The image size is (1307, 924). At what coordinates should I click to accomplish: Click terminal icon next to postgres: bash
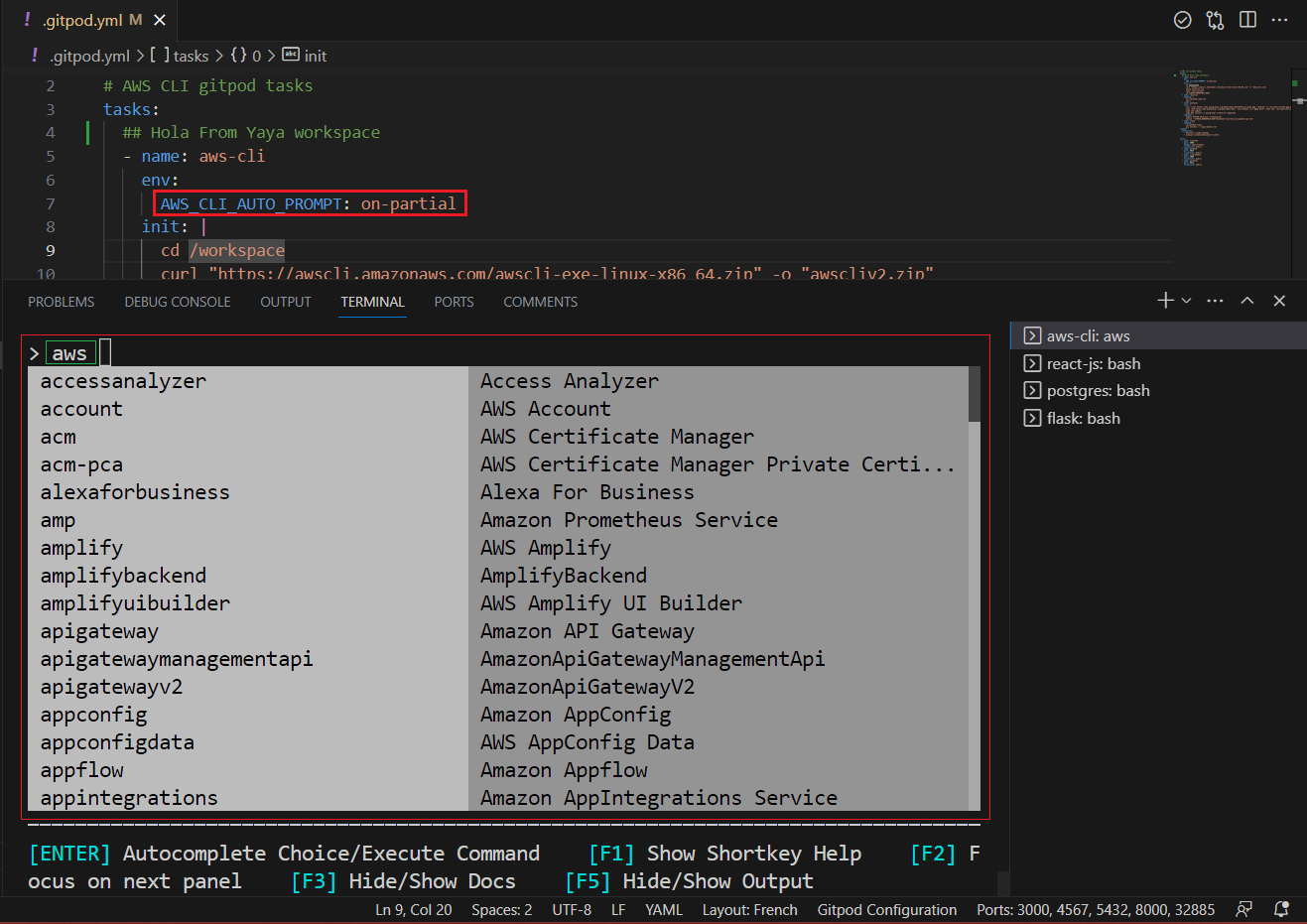(1032, 390)
